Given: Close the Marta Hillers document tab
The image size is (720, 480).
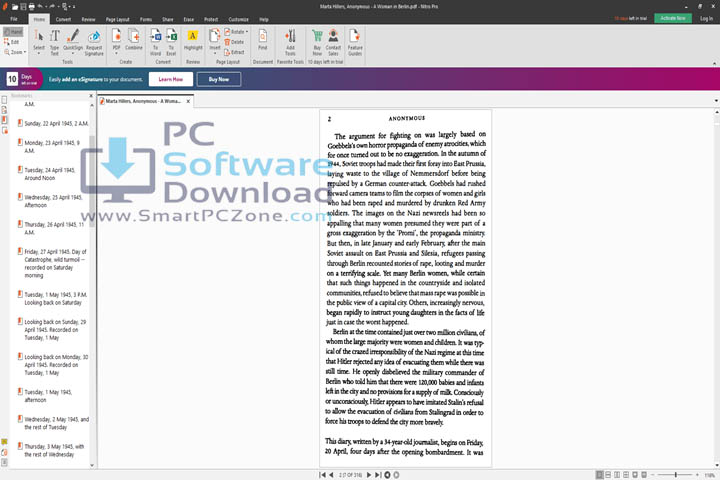Looking at the screenshot, I should tap(188, 101).
